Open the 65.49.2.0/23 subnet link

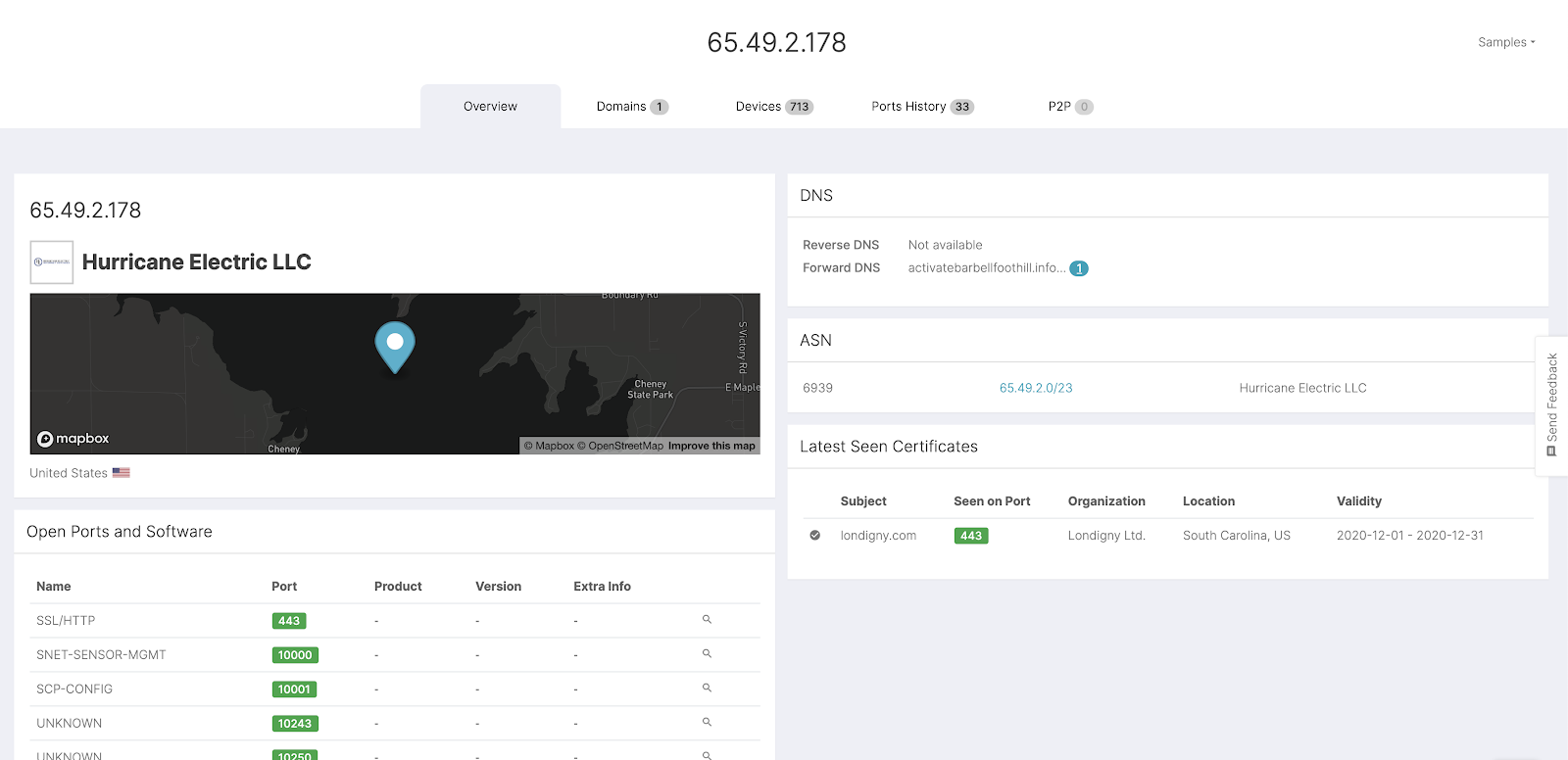pyautogui.click(x=1036, y=388)
